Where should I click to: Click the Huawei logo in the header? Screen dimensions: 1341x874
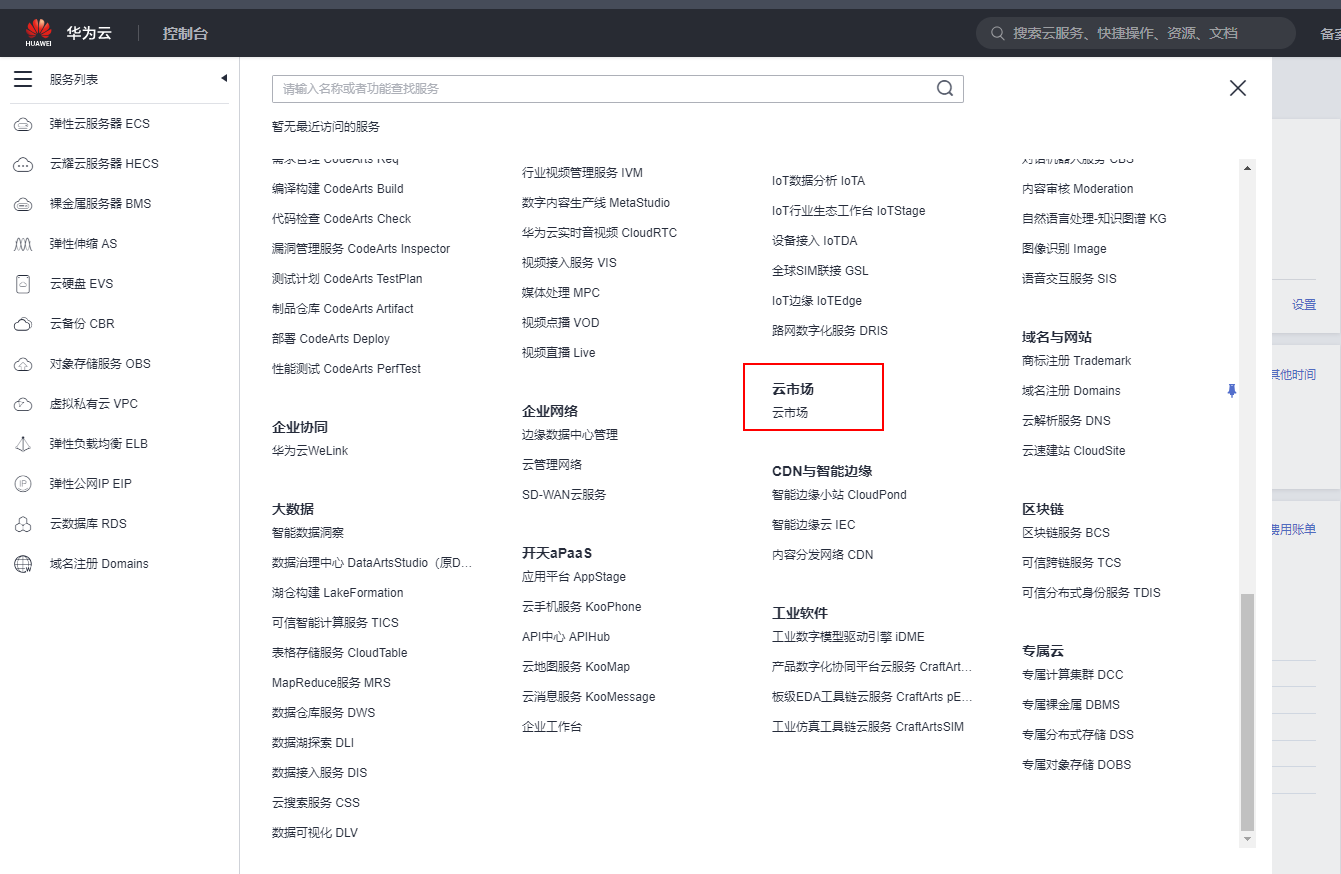click(38, 33)
